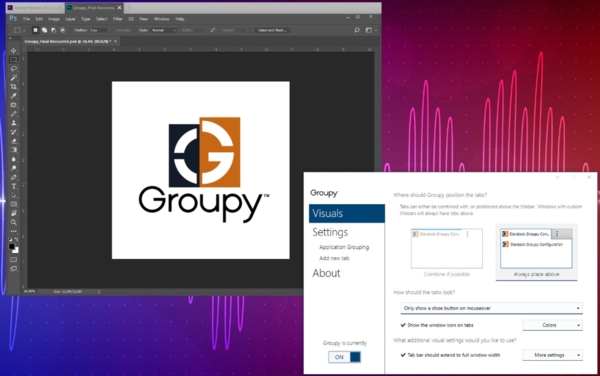
Task: Click Select and Mask button
Action: (272, 30)
